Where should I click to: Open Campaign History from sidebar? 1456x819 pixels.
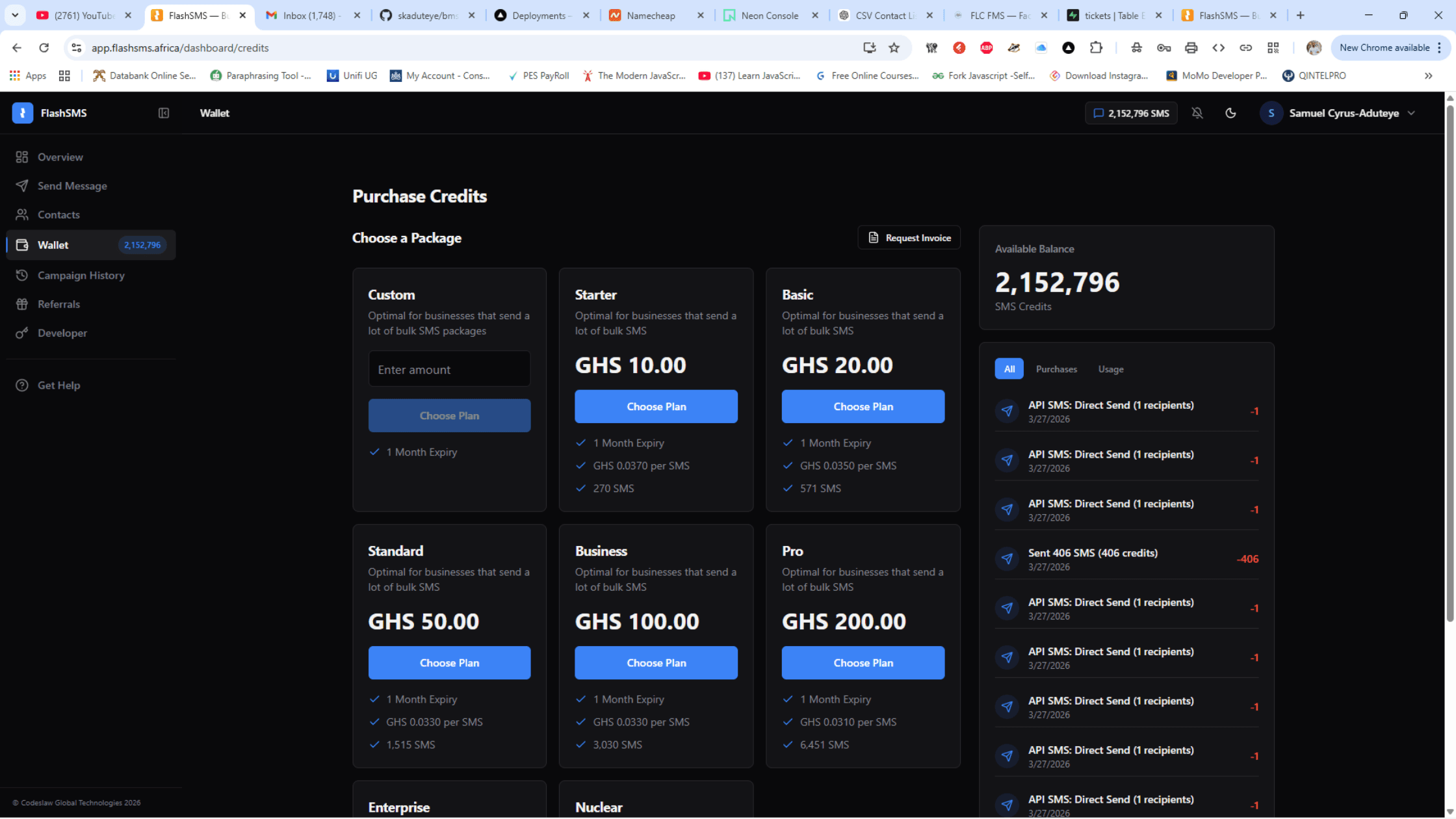(x=81, y=276)
